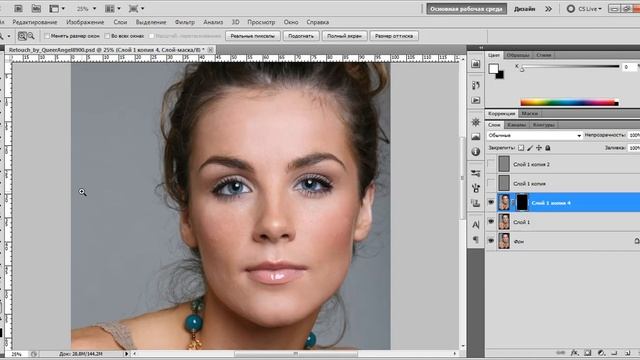Open the 'Редактирование' menu
The height and width of the screenshot is (360, 640).
(x=35, y=22)
